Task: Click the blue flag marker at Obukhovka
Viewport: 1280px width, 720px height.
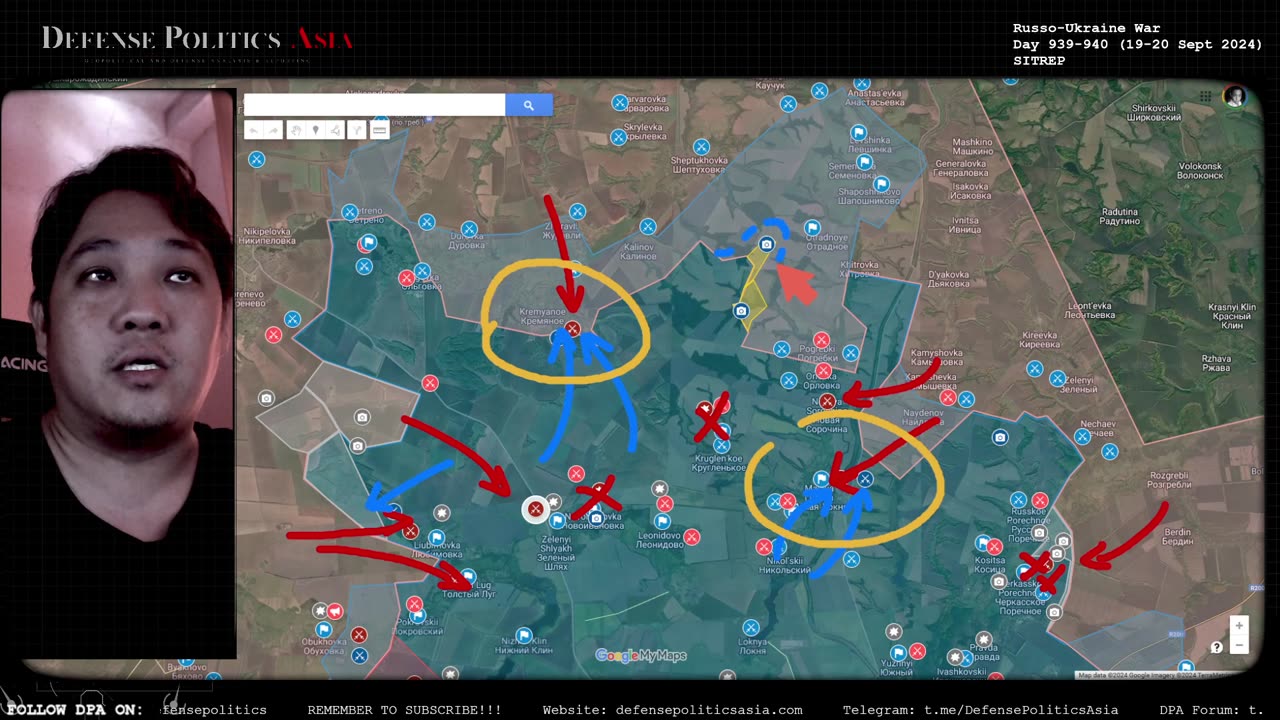Action: [324, 629]
